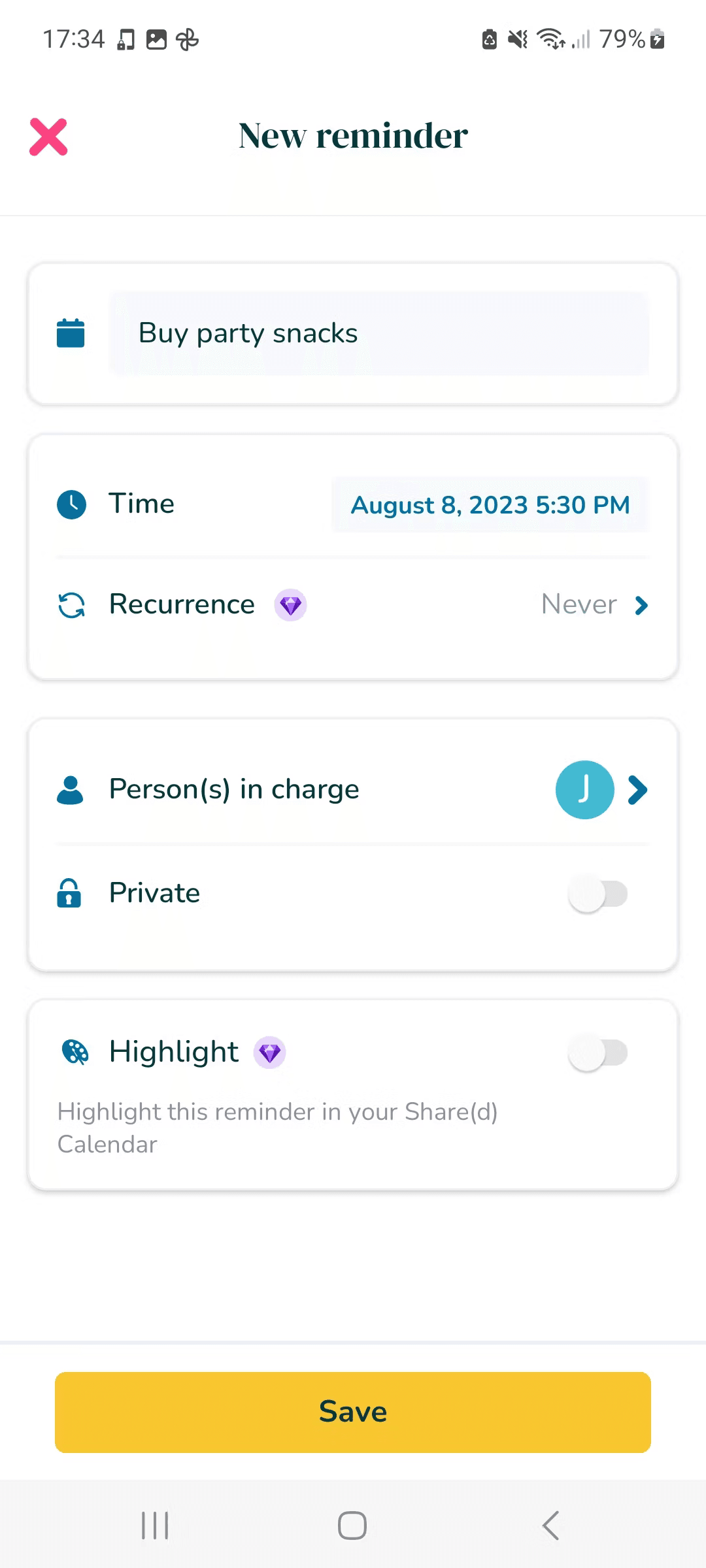Select the Never recurrence value
The height and width of the screenshot is (1568, 706).
[579, 605]
